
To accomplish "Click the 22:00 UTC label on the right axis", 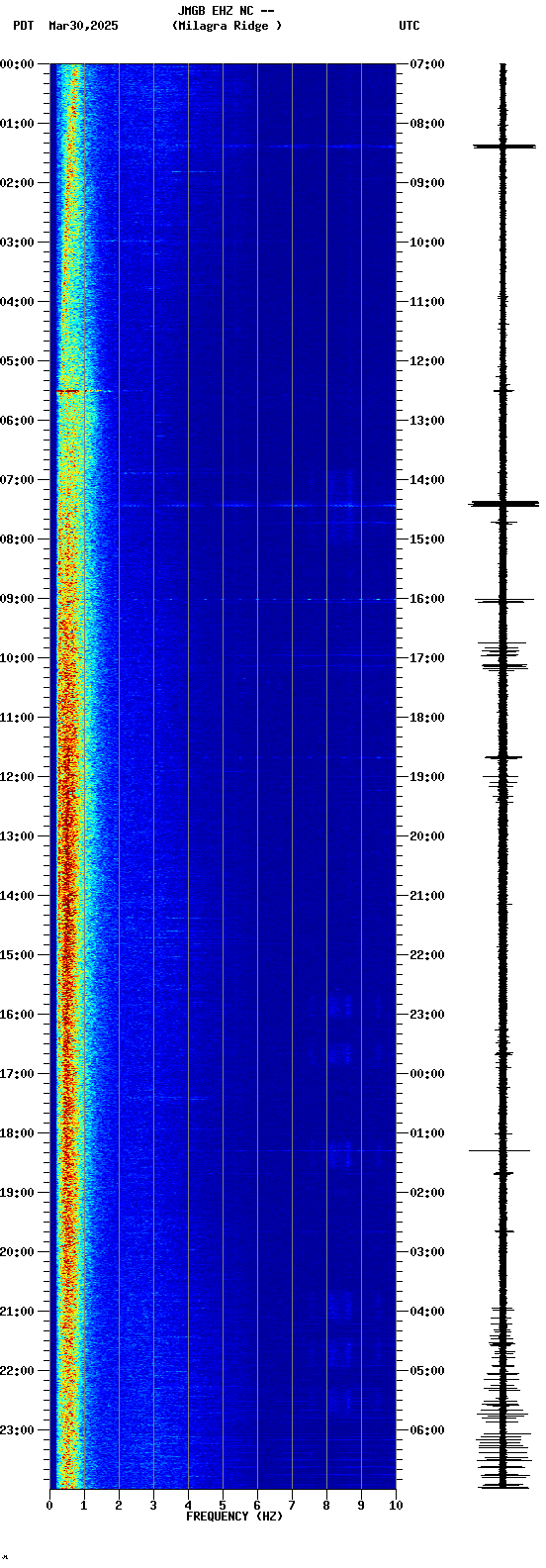I will pos(427,955).
